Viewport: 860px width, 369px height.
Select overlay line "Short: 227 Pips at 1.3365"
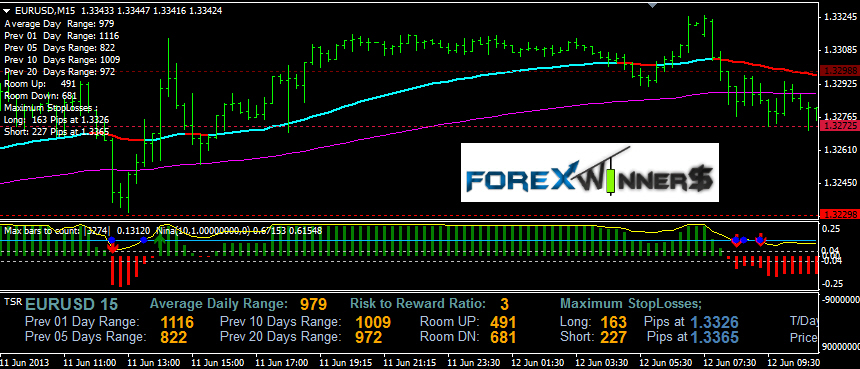pyautogui.click(x=56, y=132)
